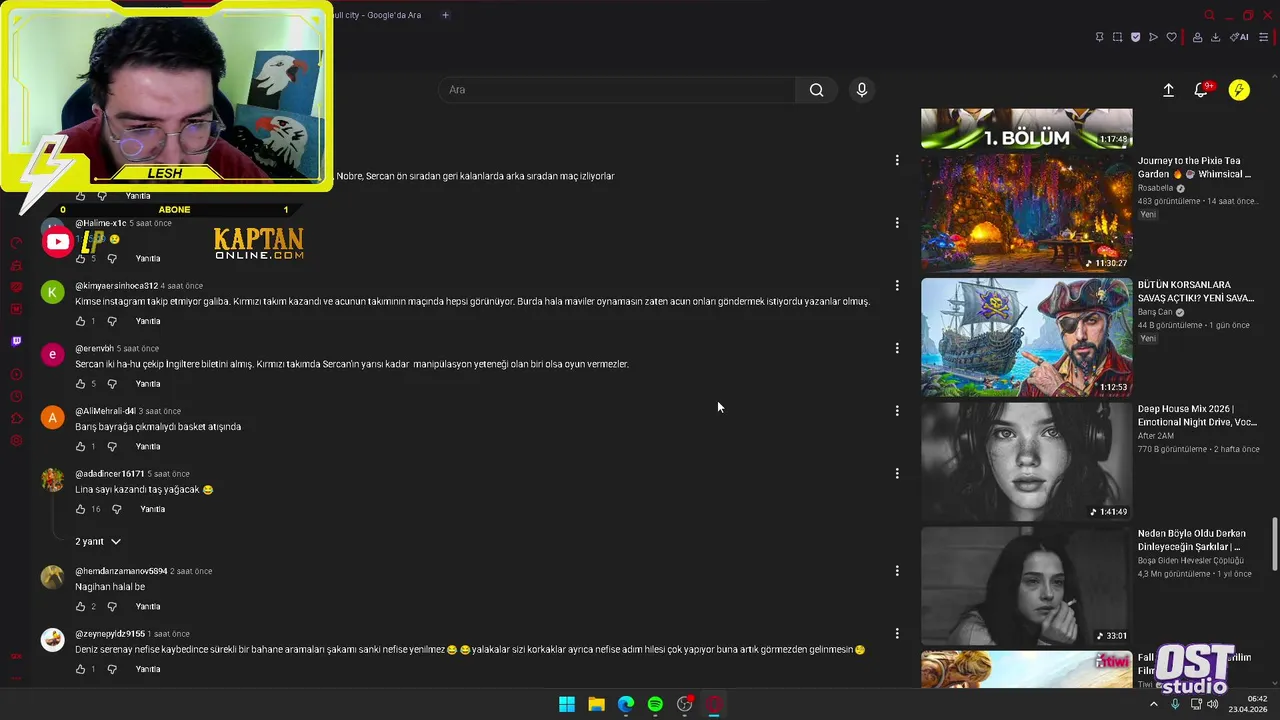
Task: Reply to @hemdanzamanov5894 with Yanıtla
Action: point(148,606)
